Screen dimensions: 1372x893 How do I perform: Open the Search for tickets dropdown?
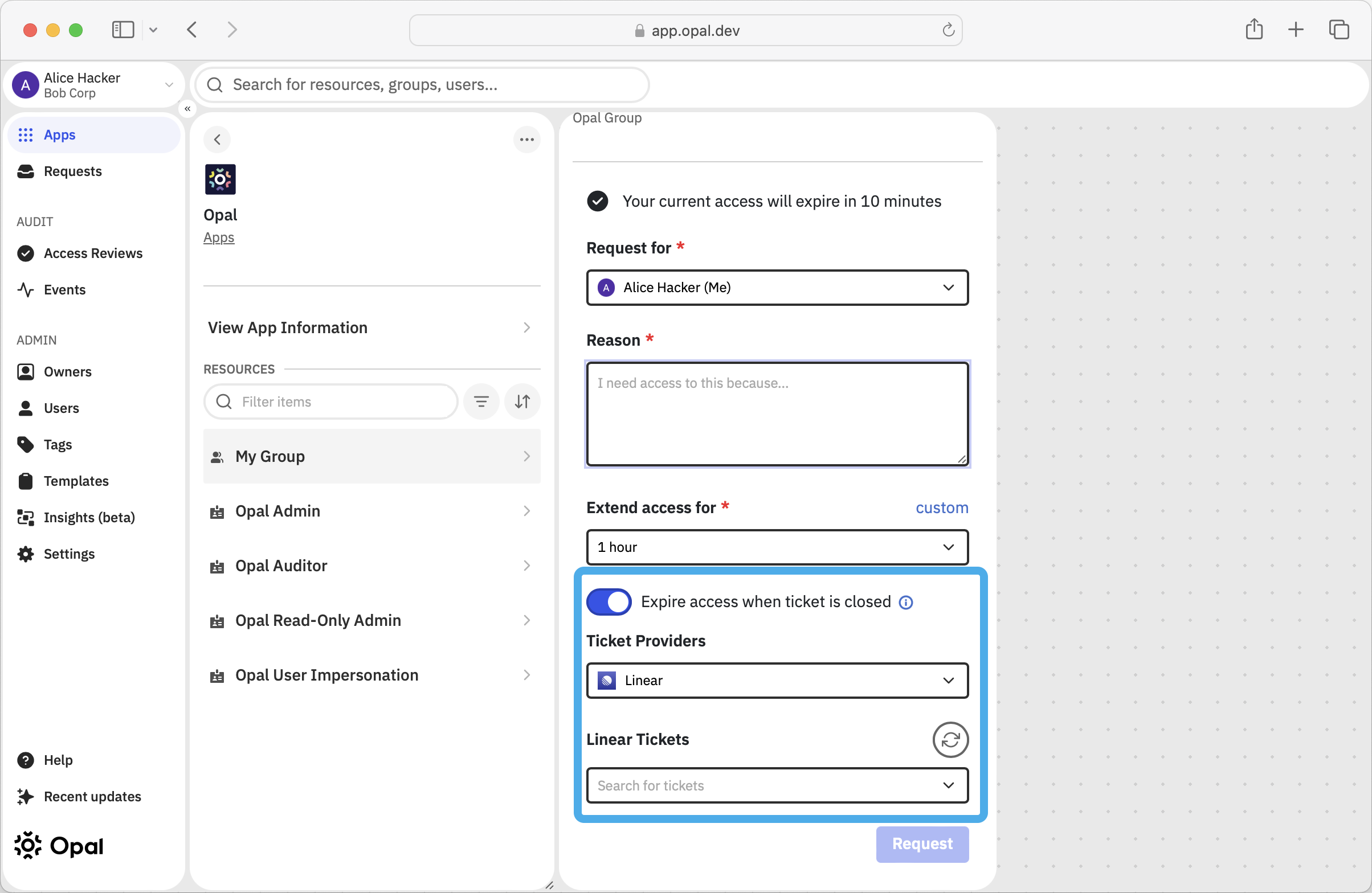pyautogui.click(x=777, y=785)
